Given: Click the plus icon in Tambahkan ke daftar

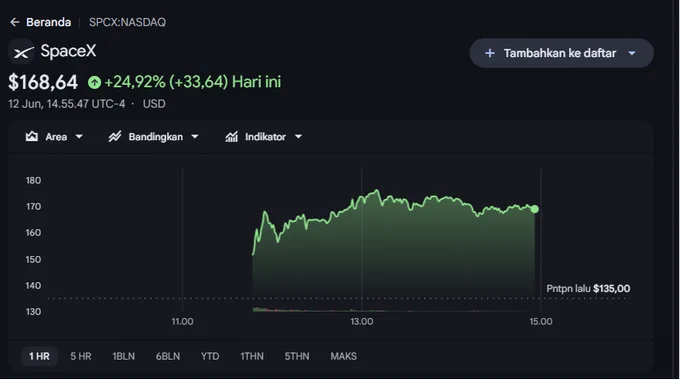Looking at the screenshot, I should (x=490, y=53).
